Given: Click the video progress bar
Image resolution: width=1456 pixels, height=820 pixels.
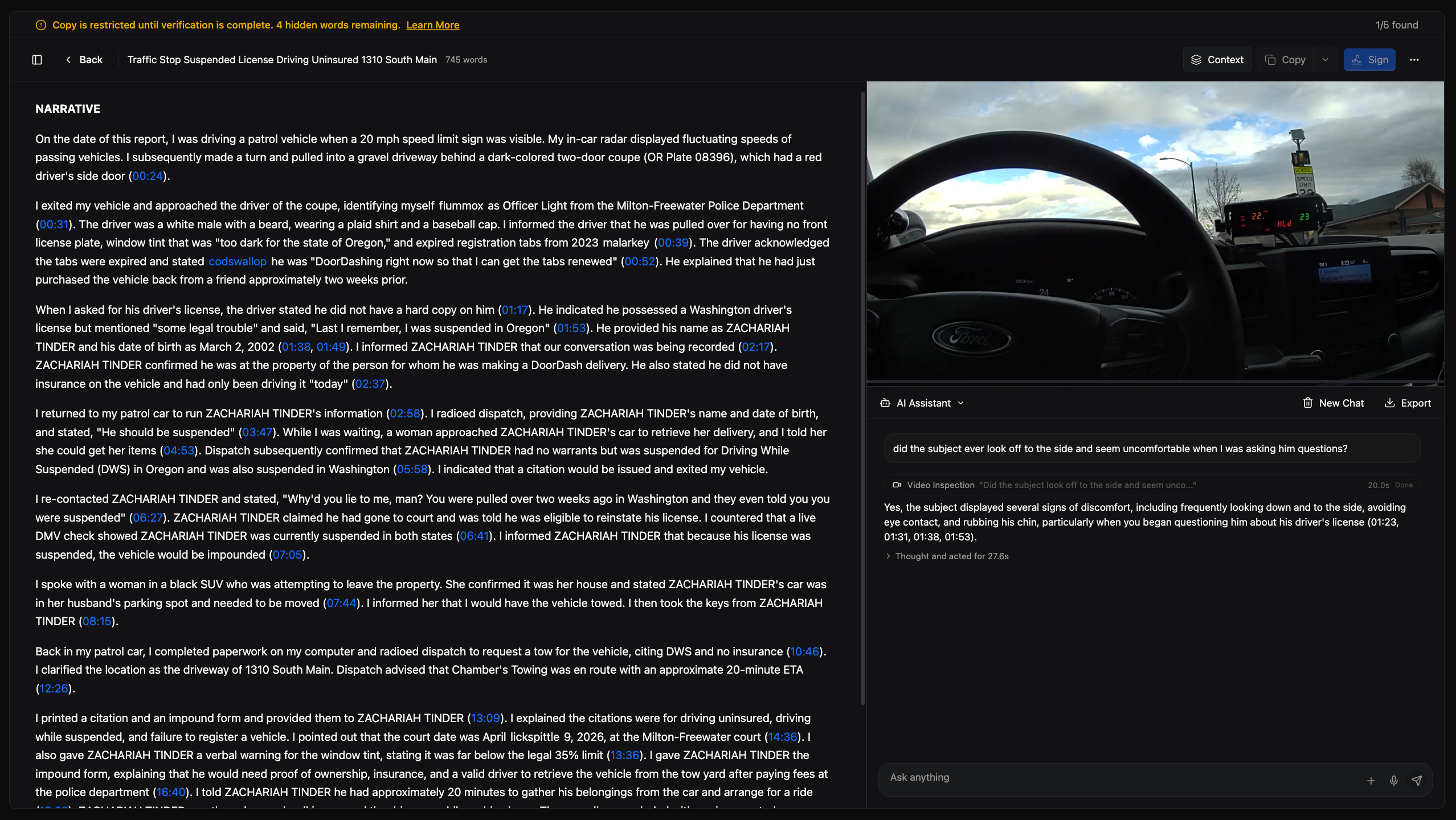Looking at the screenshot, I should tap(1155, 383).
